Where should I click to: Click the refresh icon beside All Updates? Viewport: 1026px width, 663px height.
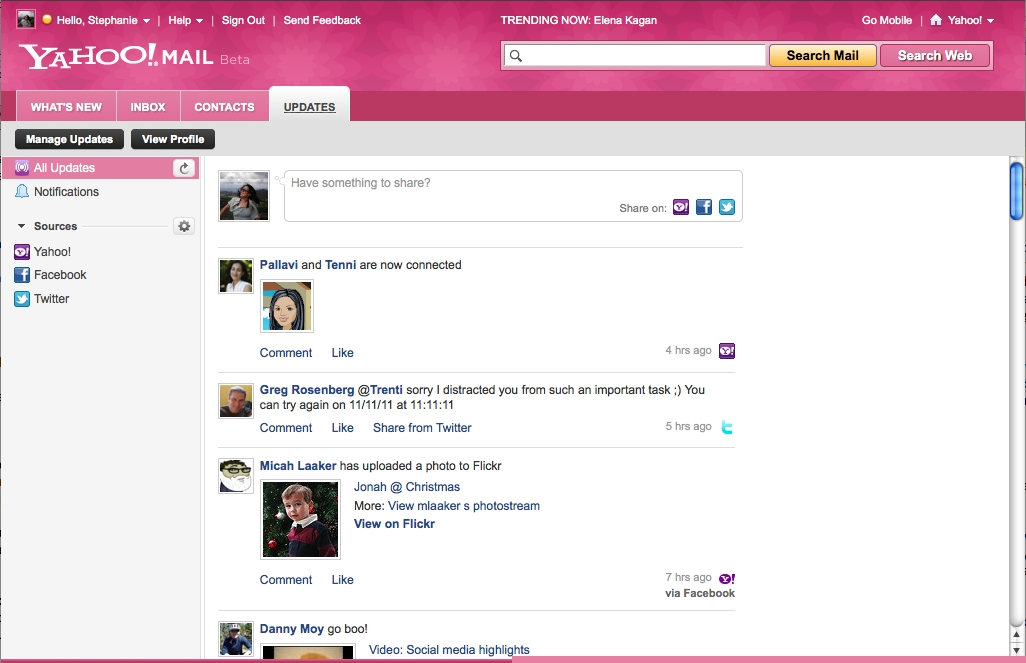(184, 168)
